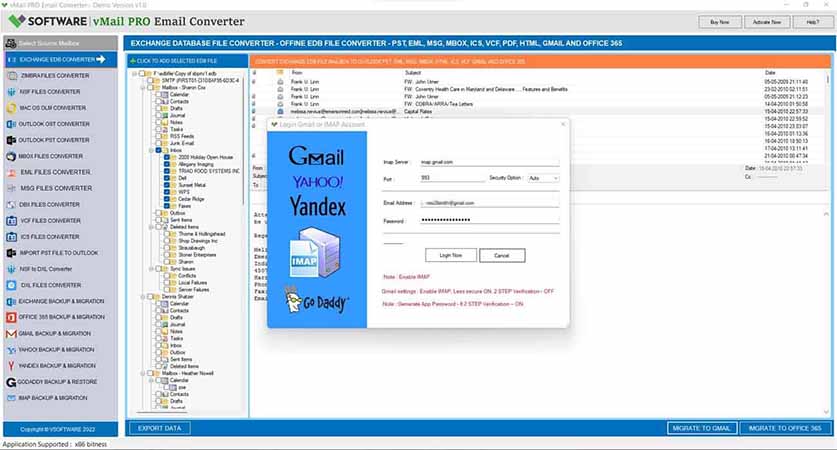
Task: Check the Junk E-mail folder checkbox
Action: (x=159, y=143)
